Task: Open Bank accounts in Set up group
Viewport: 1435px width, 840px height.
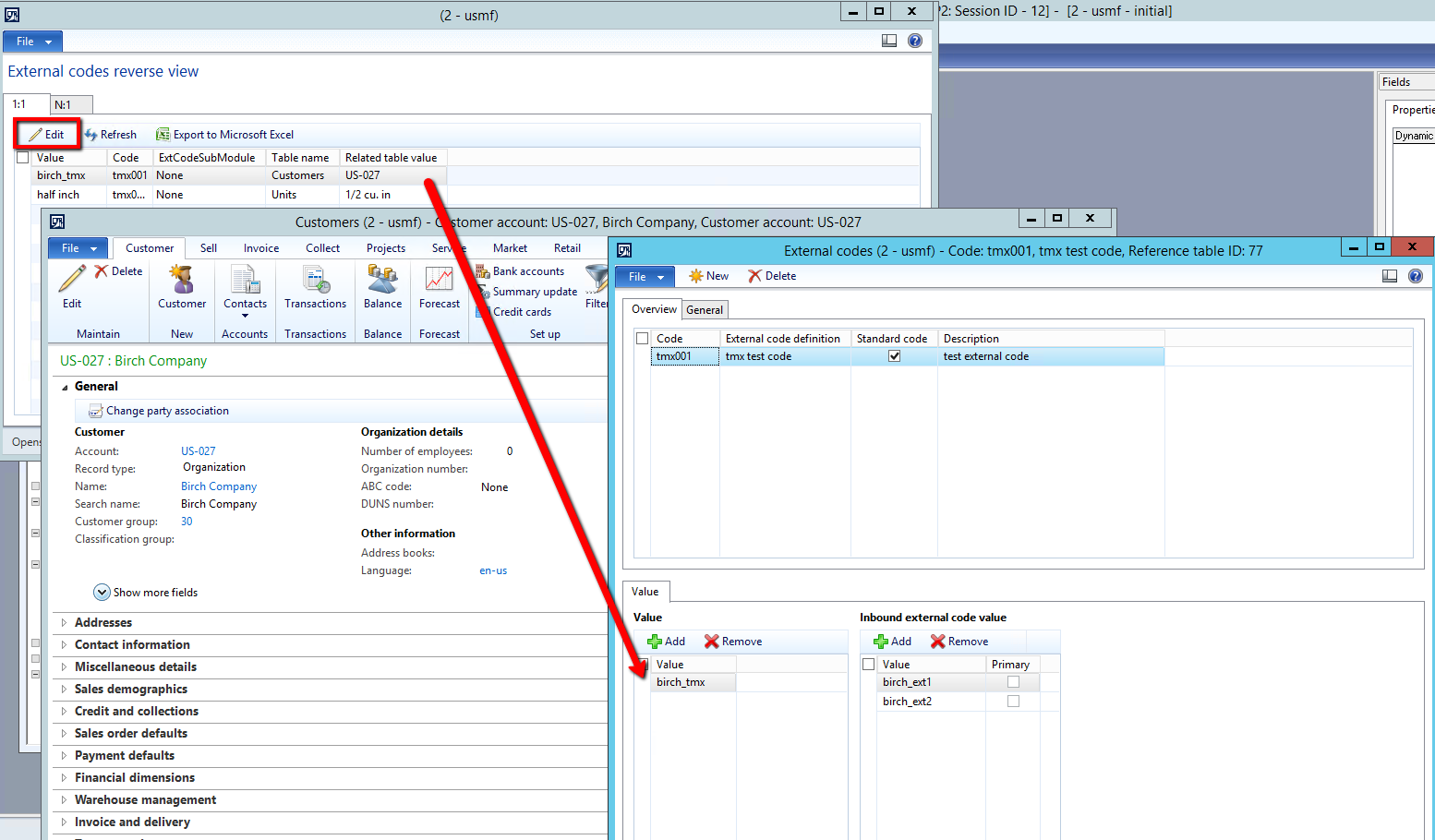Action: pos(520,271)
